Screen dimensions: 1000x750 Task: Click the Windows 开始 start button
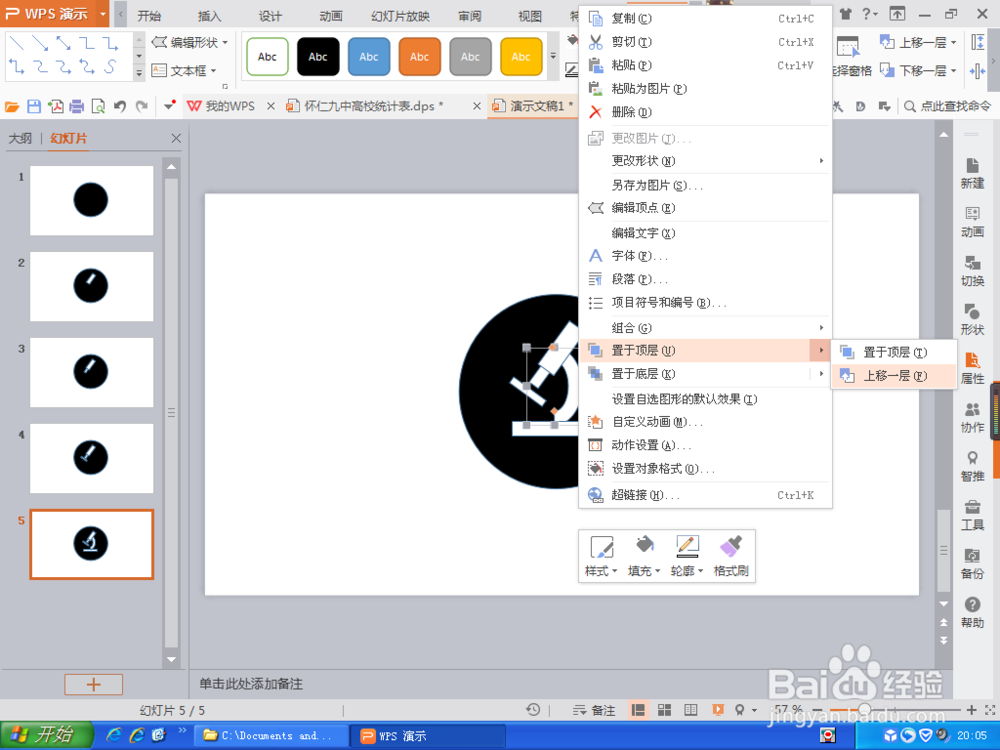pyautogui.click(x=46, y=735)
